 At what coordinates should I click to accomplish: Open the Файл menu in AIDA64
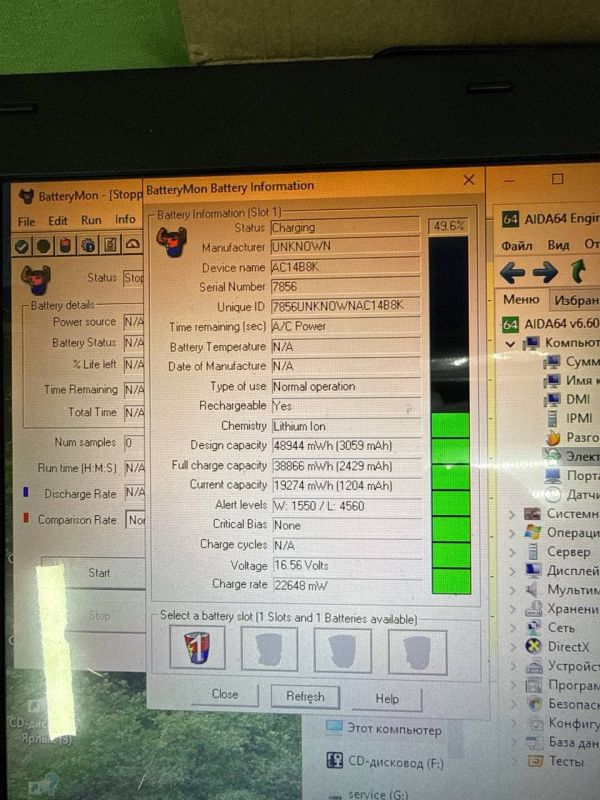(517, 246)
